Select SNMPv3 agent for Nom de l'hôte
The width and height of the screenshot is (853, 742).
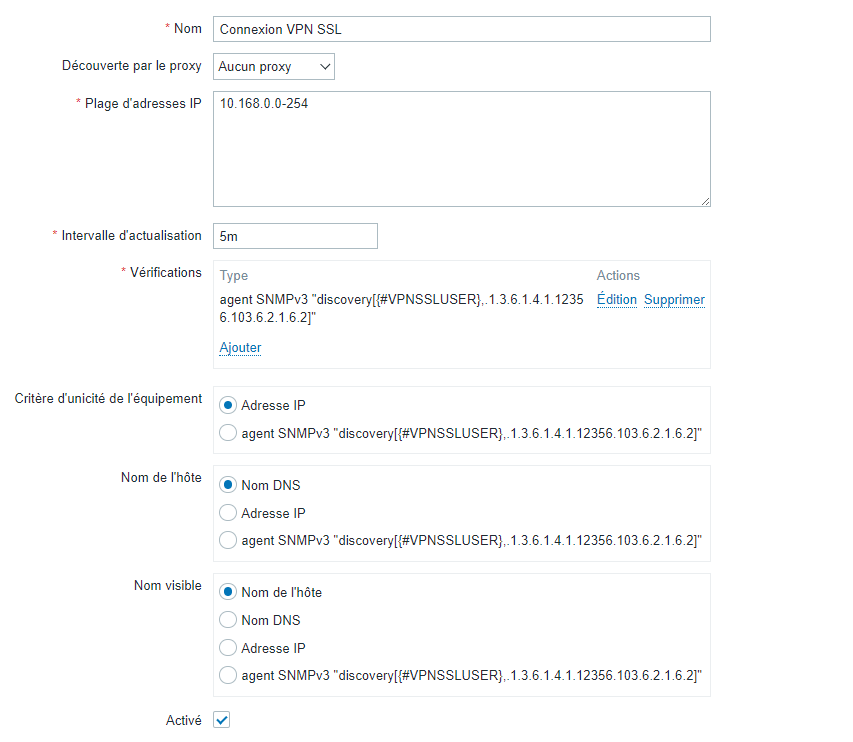pos(228,540)
